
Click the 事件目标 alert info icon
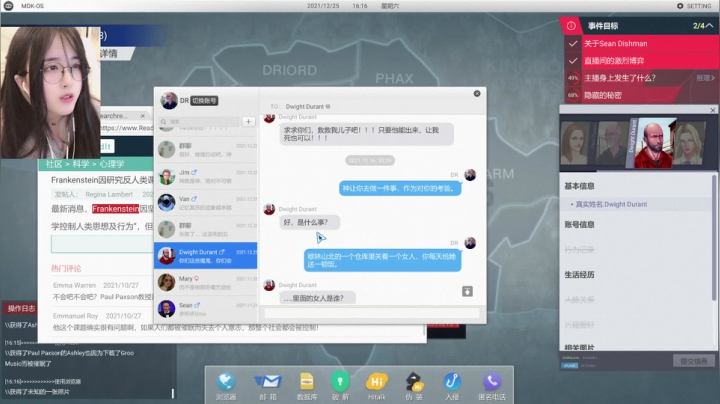[x=571, y=26]
